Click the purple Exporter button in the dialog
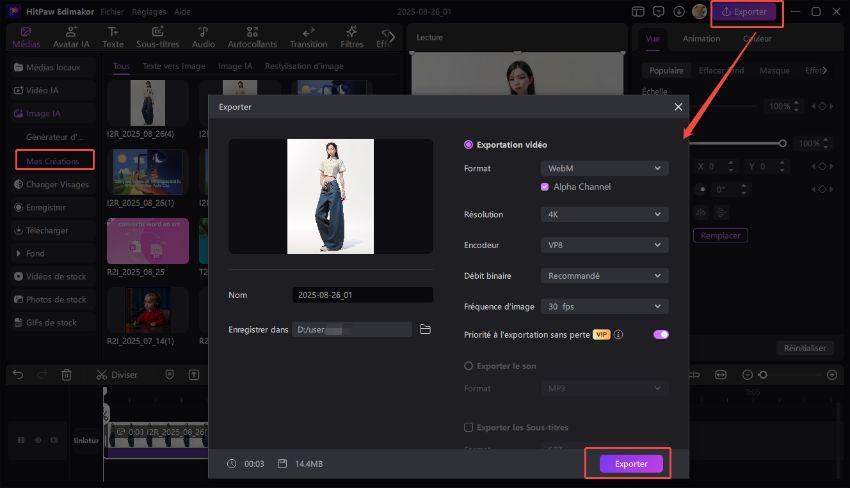Screen dimensions: 850x488 (630, 464)
